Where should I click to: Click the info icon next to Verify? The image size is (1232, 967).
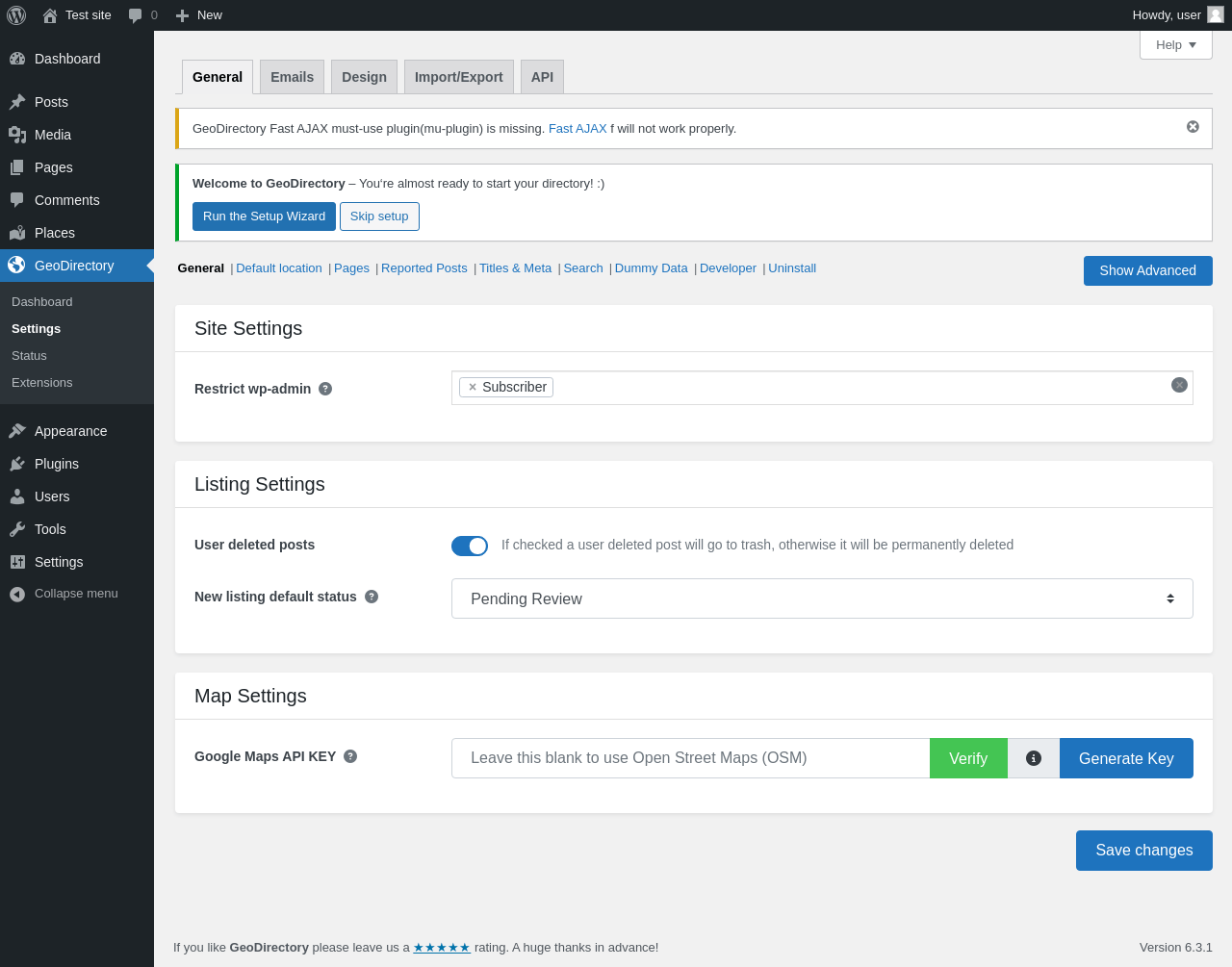1034,758
